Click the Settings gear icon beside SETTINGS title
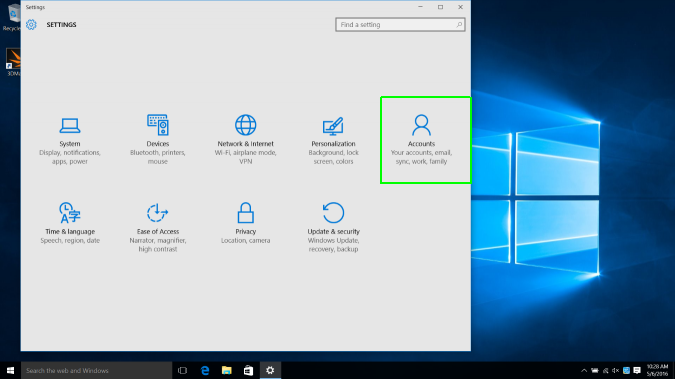The height and width of the screenshot is (379, 675). pyautogui.click(x=31, y=25)
